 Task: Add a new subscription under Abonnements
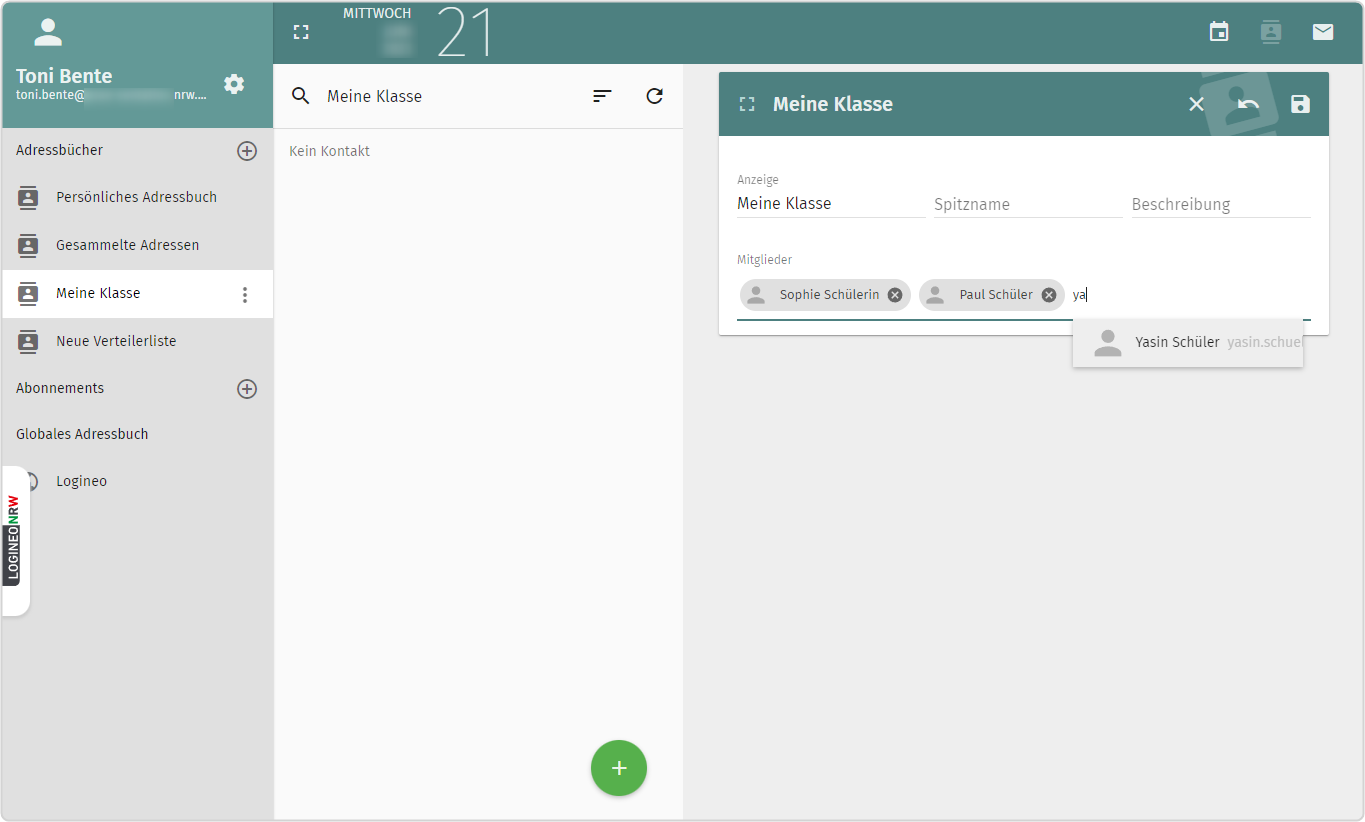coord(247,389)
